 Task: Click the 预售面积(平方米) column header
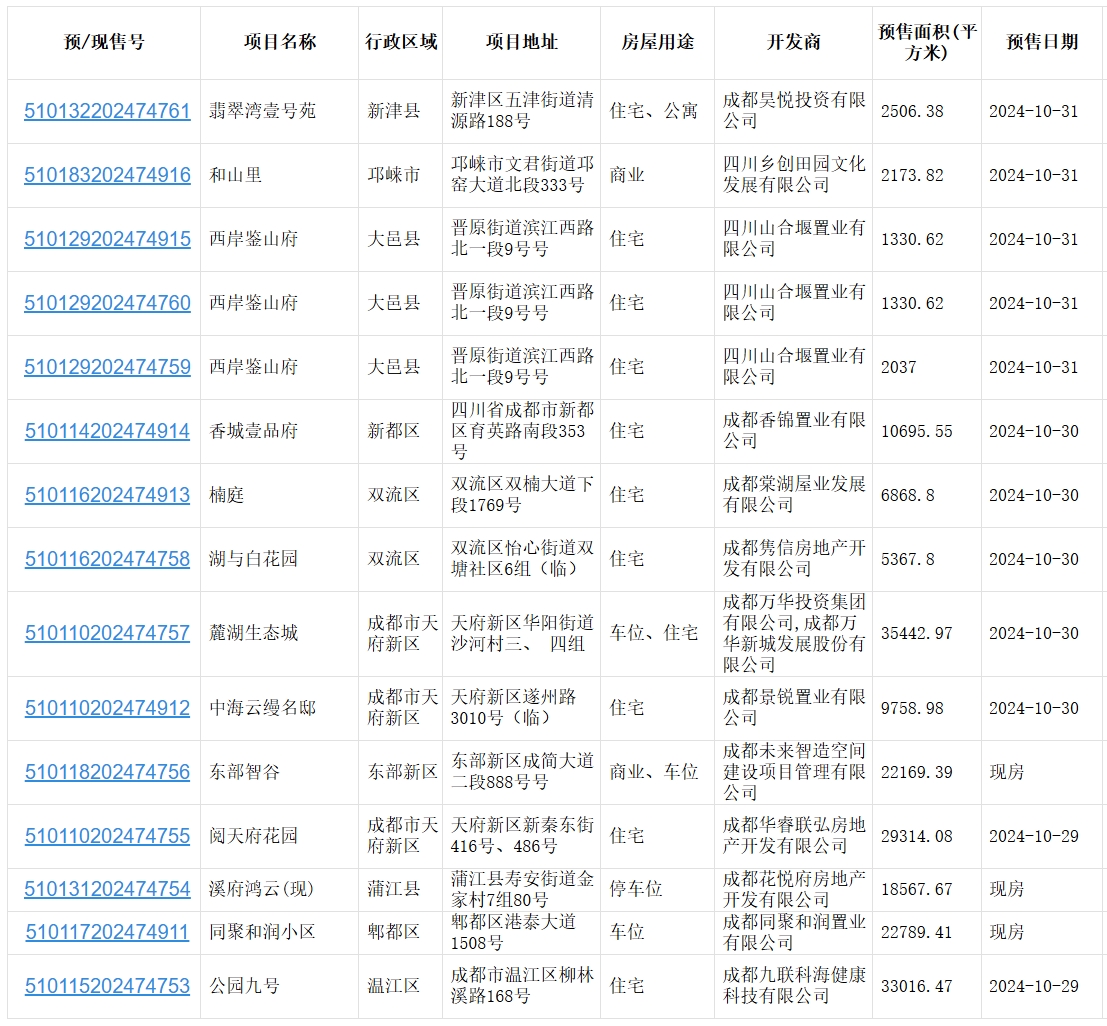(927, 42)
